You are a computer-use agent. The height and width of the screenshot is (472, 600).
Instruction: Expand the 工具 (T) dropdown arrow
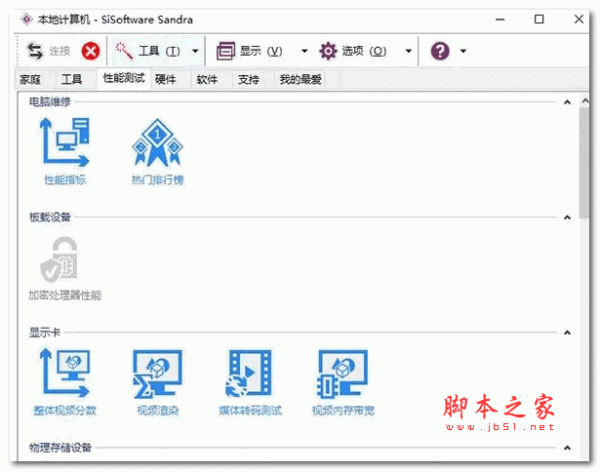click(195, 51)
